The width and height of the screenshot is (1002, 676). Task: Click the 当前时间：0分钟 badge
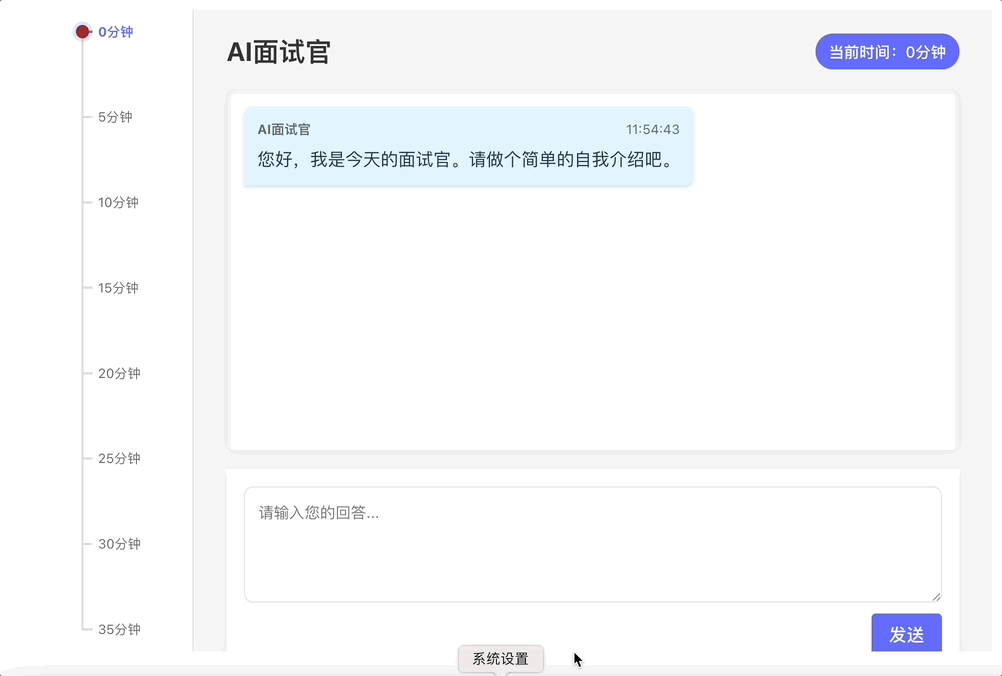(x=886, y=51)
